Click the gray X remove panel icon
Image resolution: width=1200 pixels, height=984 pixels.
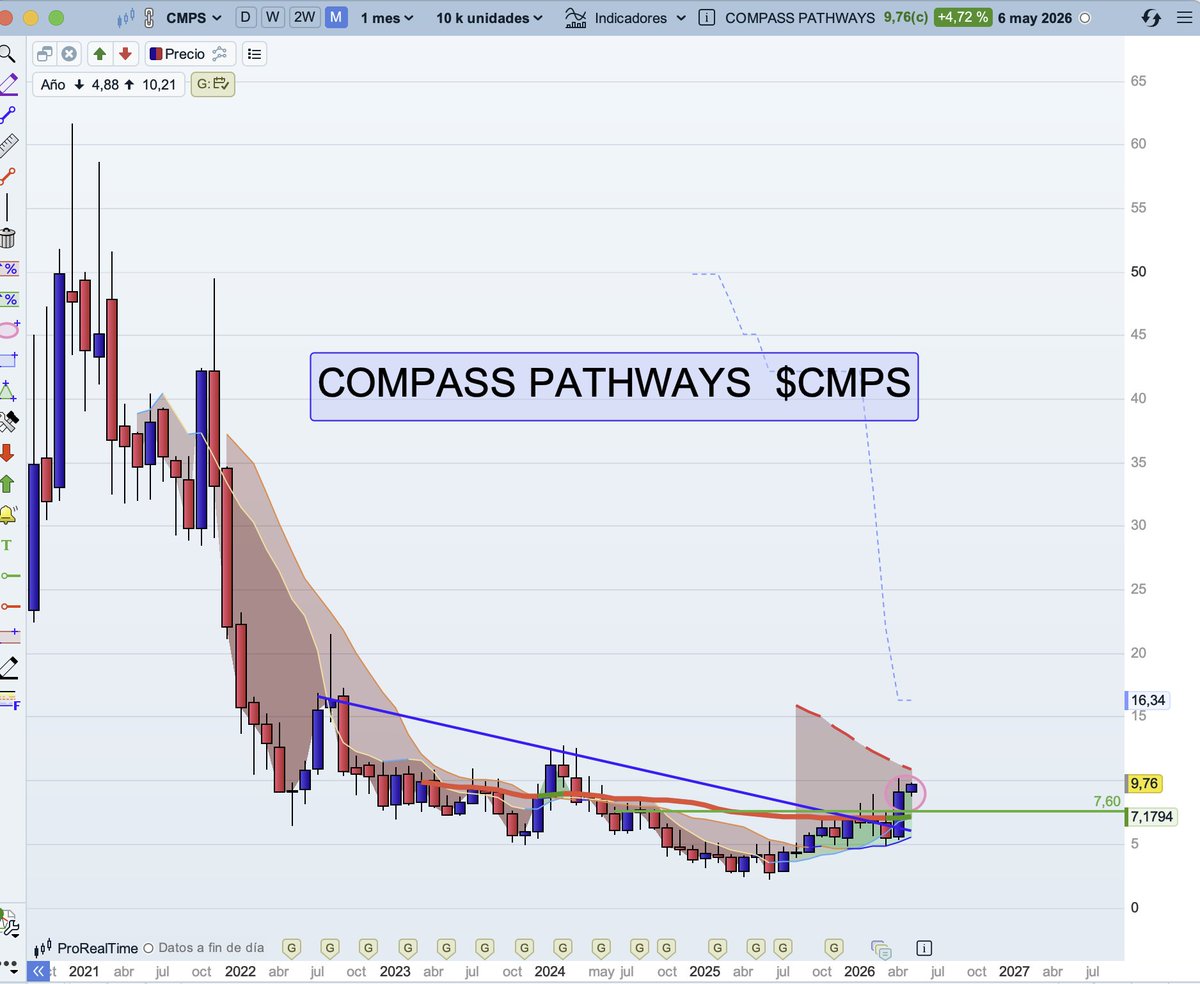click(68, 54)
